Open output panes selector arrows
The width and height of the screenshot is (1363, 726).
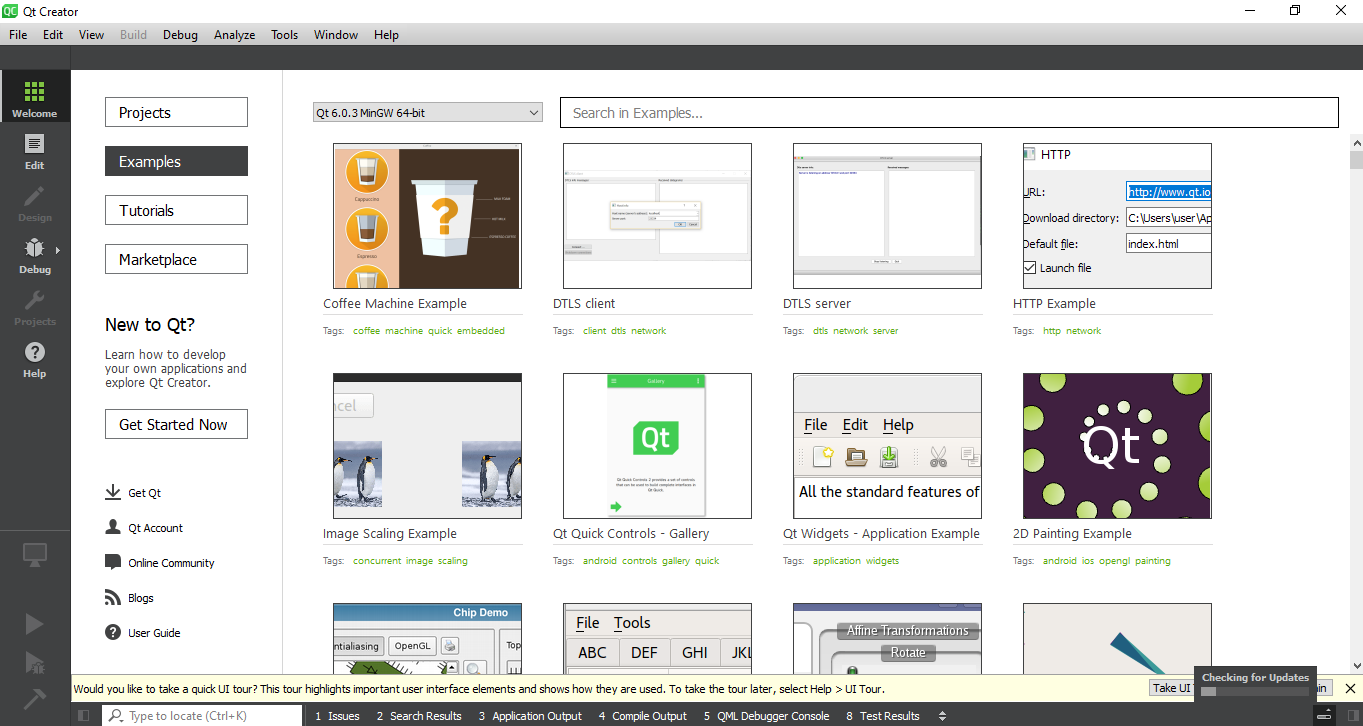(942, 716)
